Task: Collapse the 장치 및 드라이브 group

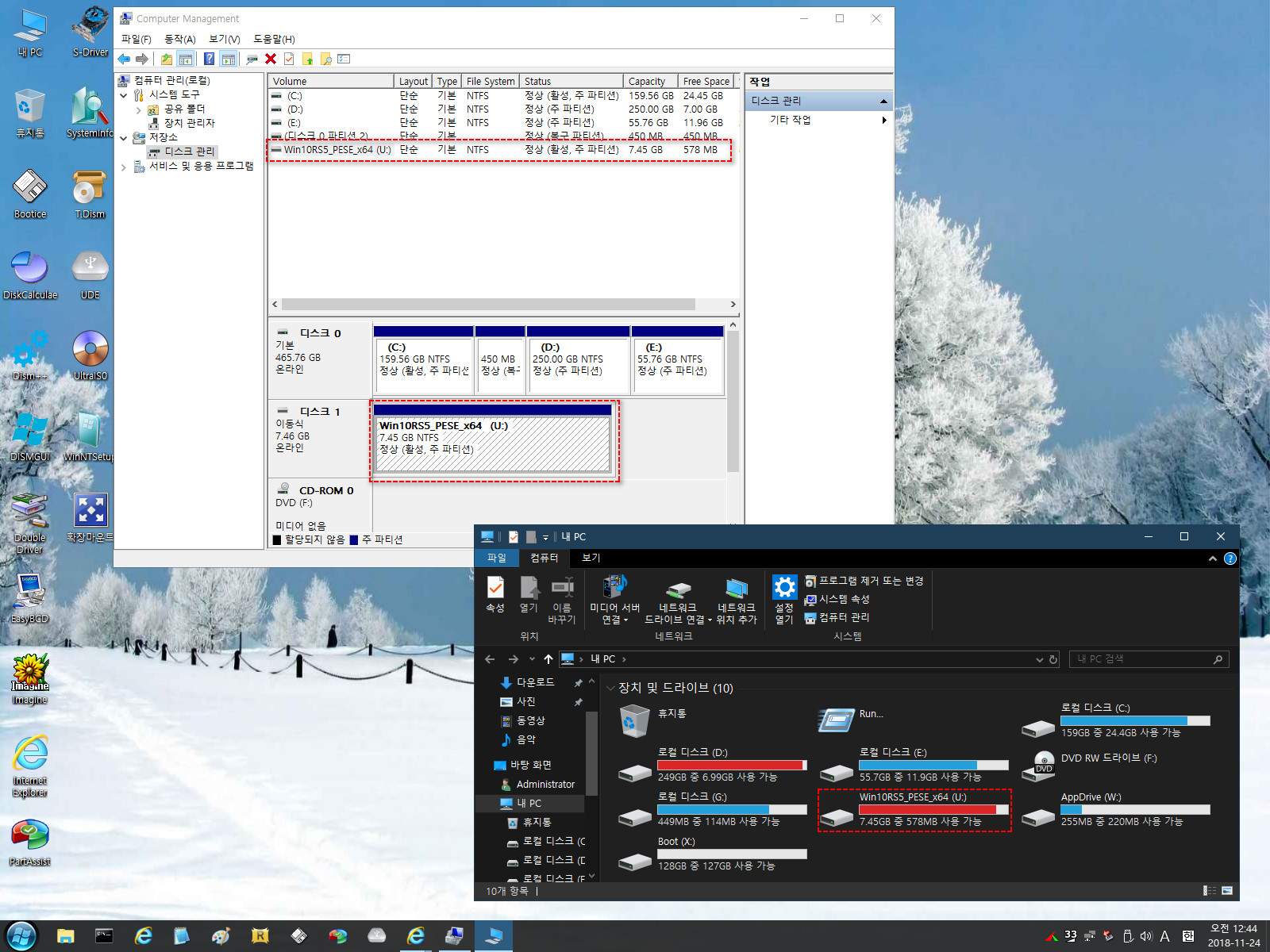Action: tap(610, 689)
